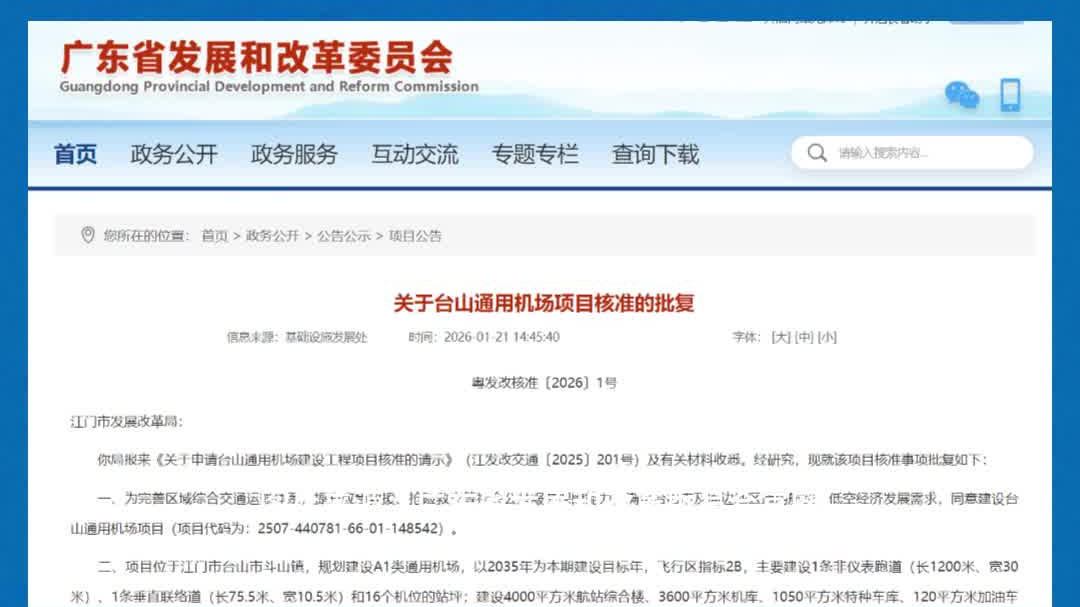The width and height of the screenshot is (1080, 607).
Task: Open the 首页 navigation tab
Action: [75, 154]
